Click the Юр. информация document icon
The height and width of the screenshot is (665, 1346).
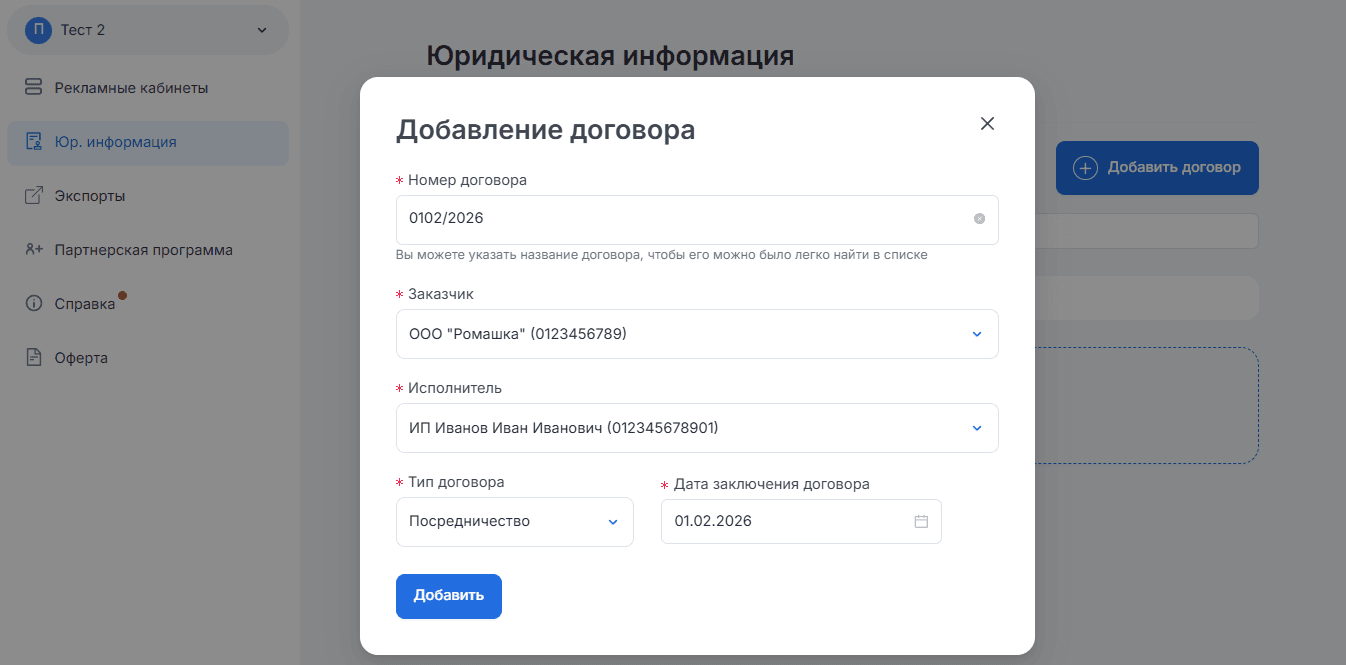pos(34,142)
